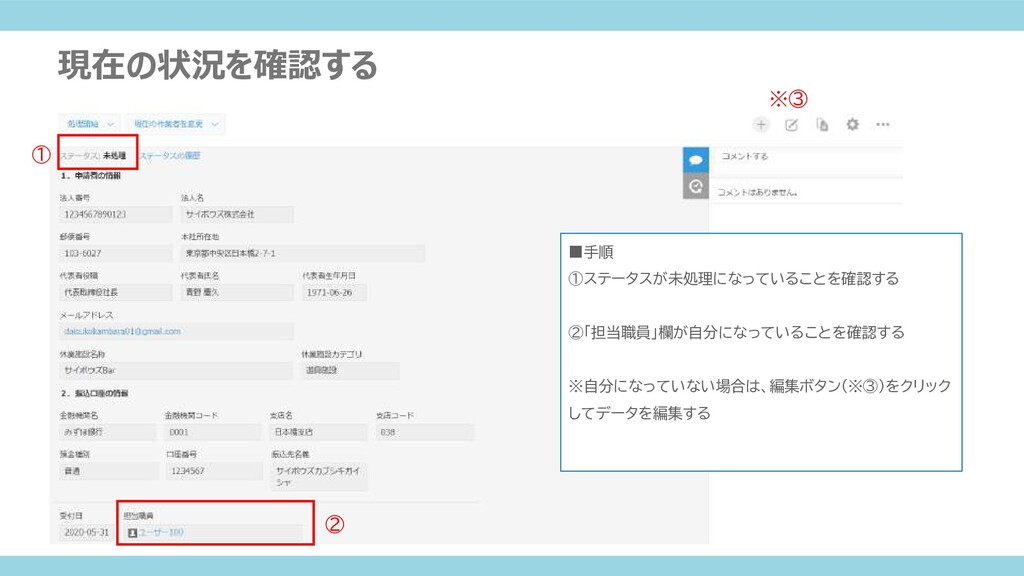Click the plus icon to add record

click(761, 125)
